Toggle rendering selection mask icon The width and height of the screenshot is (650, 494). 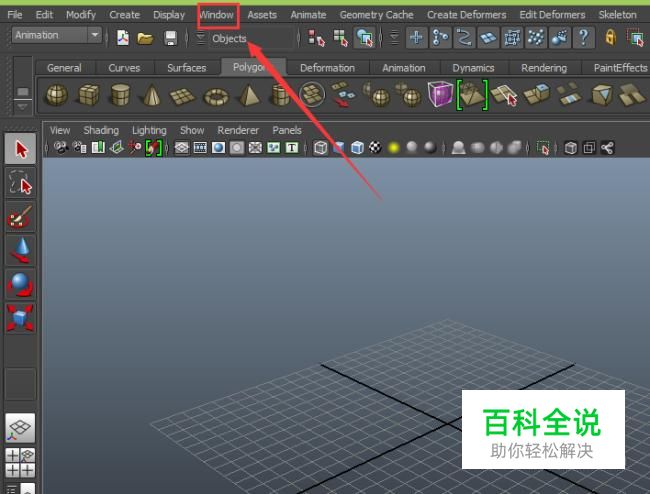coord(560,38)
